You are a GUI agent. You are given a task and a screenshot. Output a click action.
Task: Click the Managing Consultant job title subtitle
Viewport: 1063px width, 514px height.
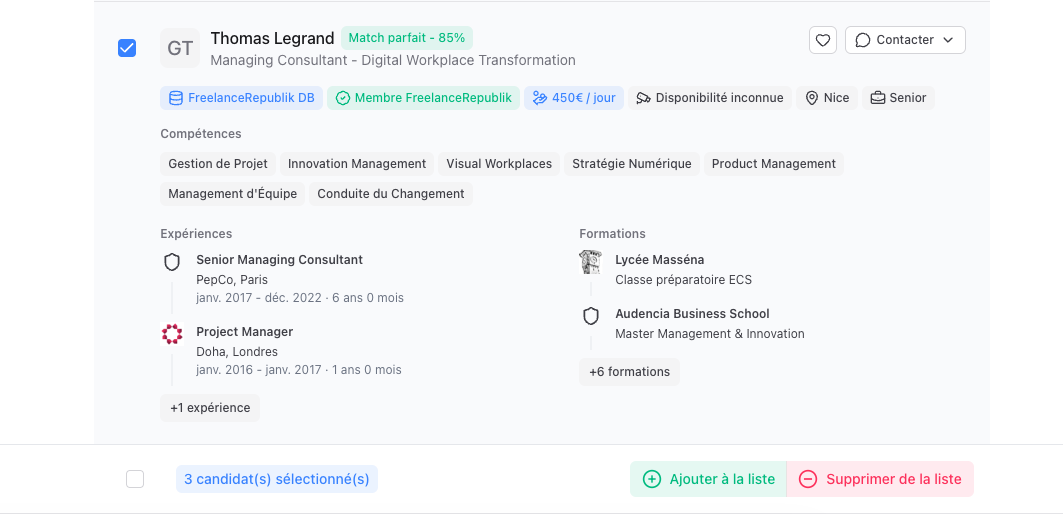[x=393, y=60]
